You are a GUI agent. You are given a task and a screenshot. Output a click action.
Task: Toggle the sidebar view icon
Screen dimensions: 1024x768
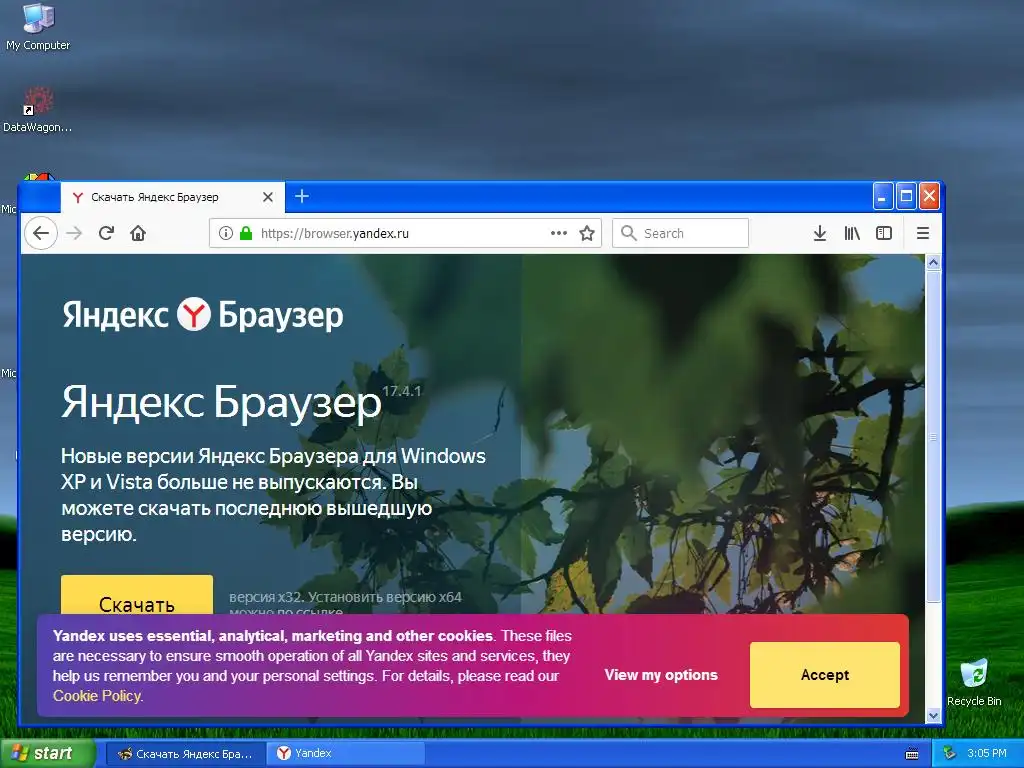[x=884, y=233]
